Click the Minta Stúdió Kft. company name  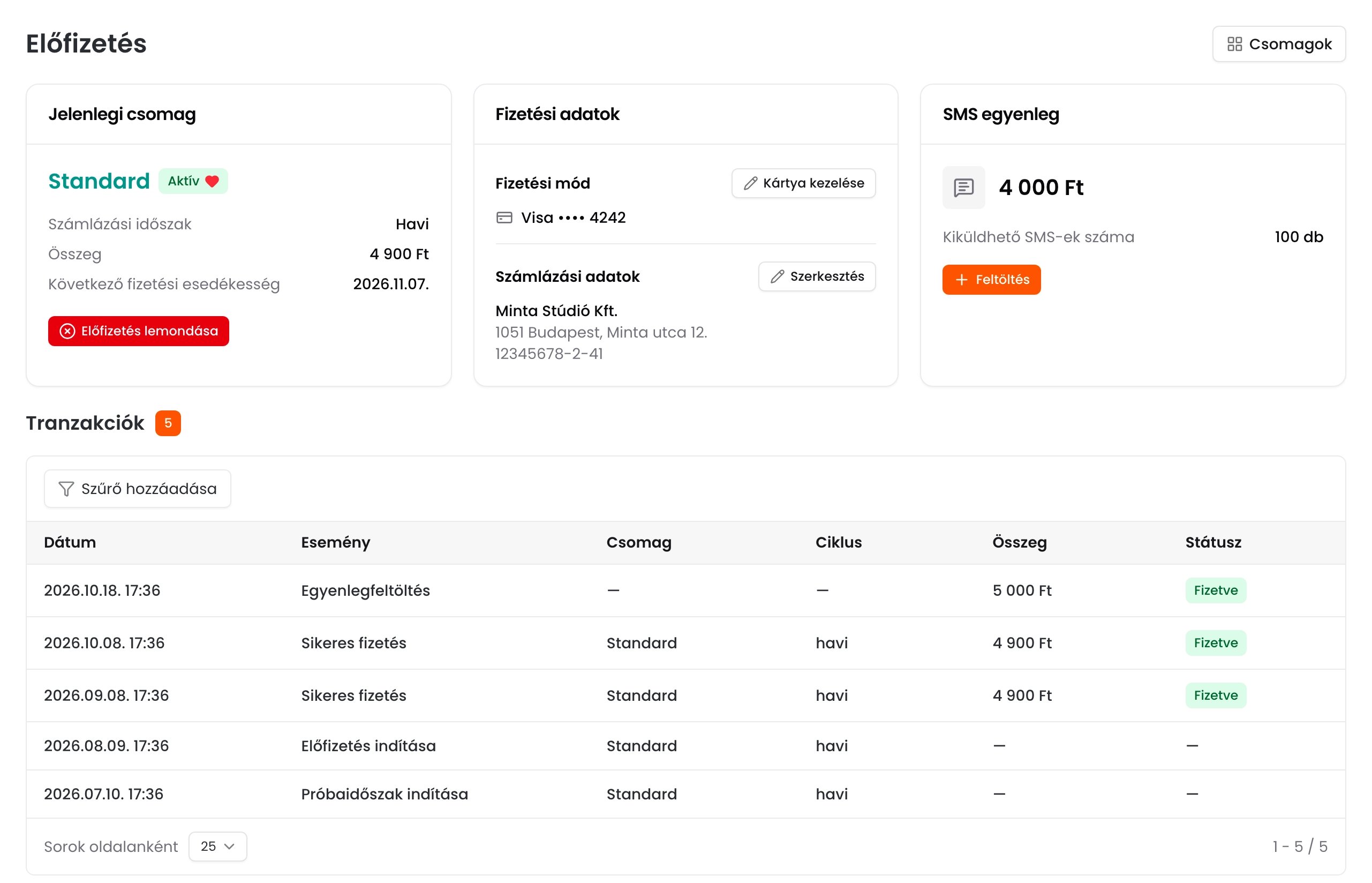[x=556, y=311]
